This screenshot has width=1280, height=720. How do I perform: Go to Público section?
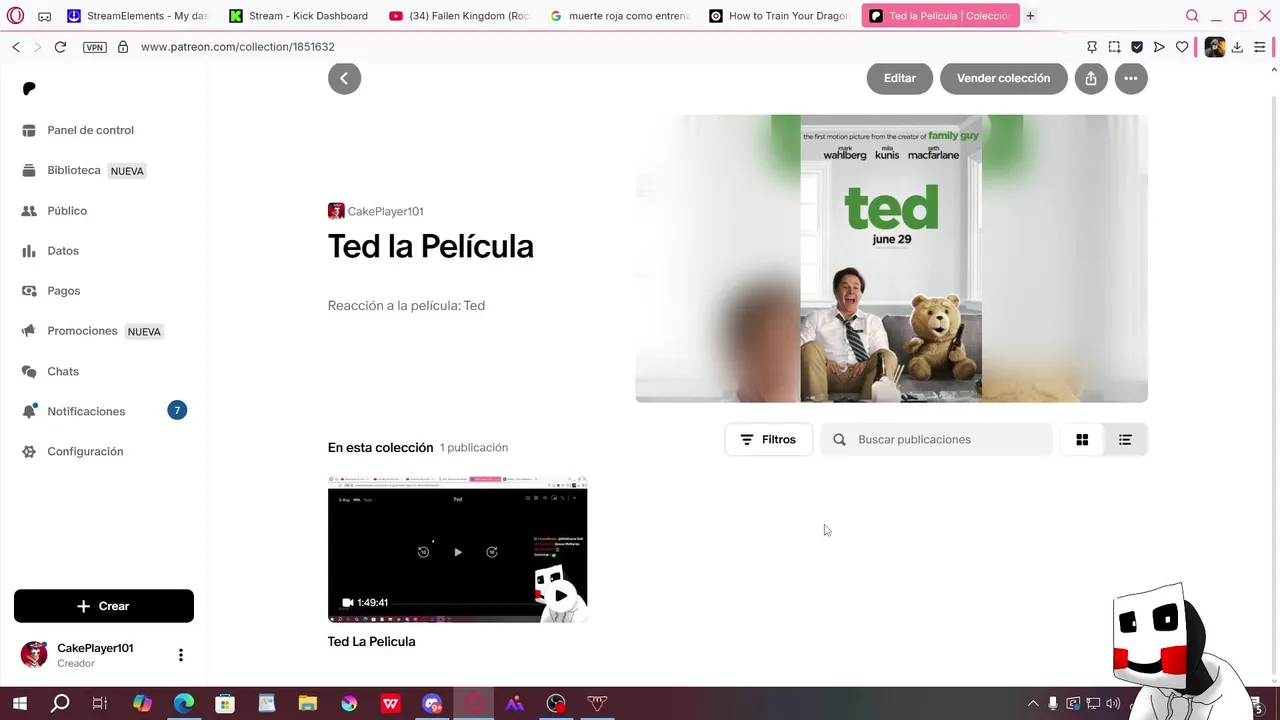pyautogui.click(x=67, y=211)
